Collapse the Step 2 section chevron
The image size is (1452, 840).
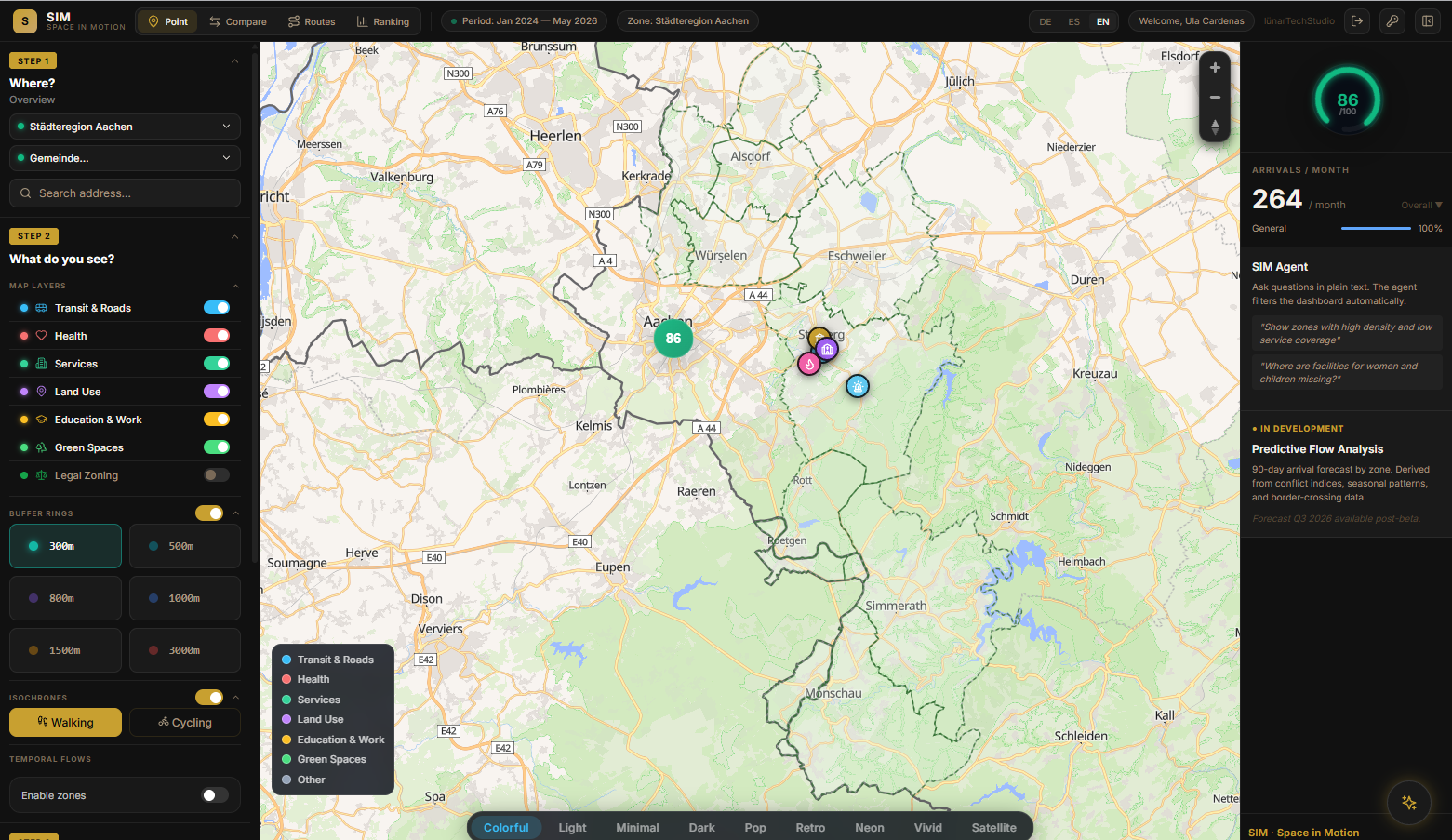(x=234, y=237)
